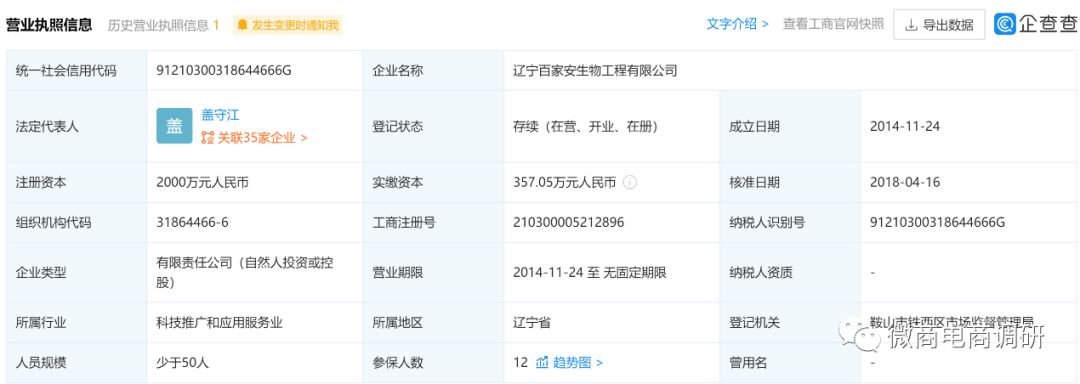Select approval date 2018-04-16
Screen dimensions: 1080x384
(905, 183)
